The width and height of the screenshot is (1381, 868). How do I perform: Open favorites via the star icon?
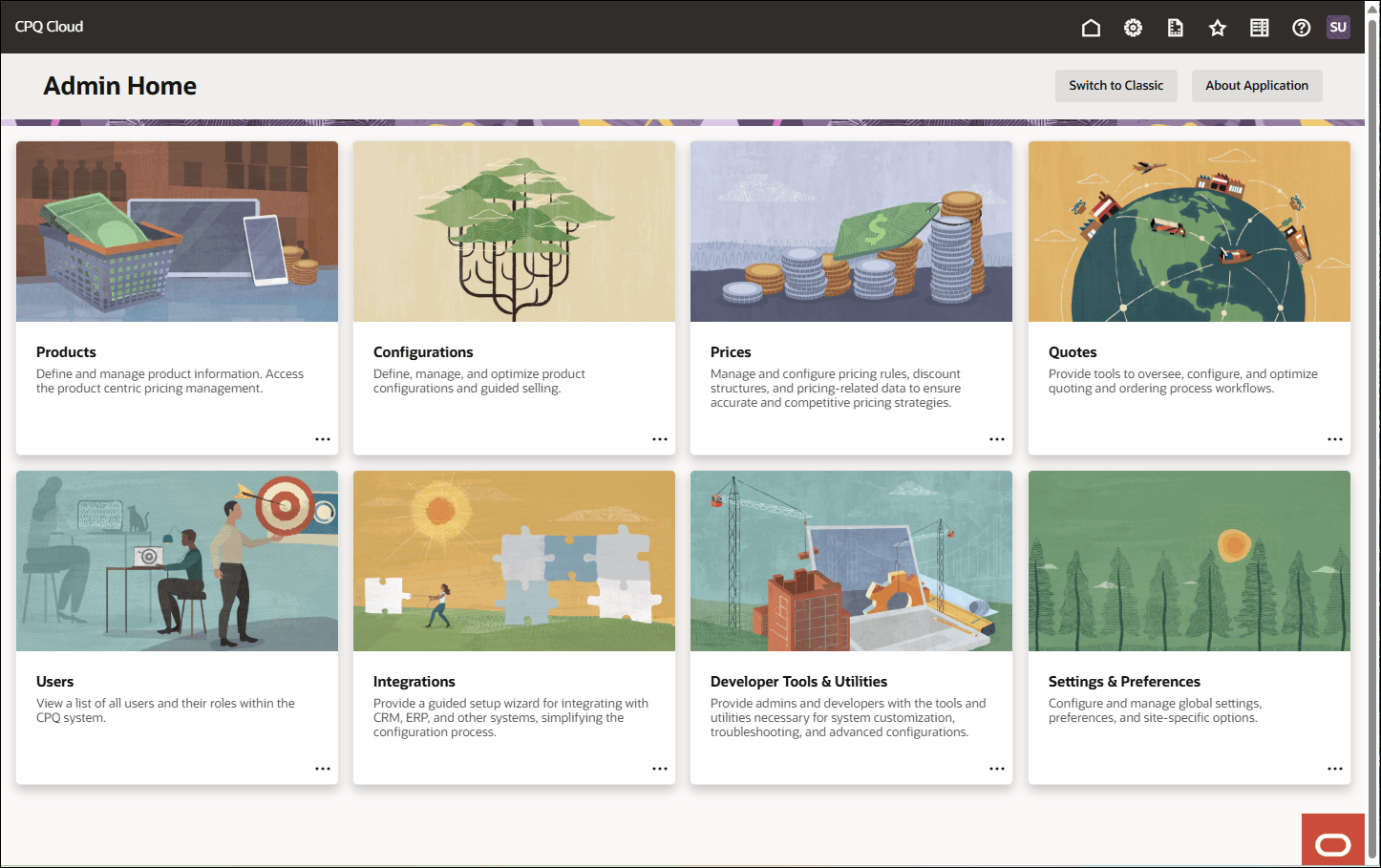point(1217,28)
